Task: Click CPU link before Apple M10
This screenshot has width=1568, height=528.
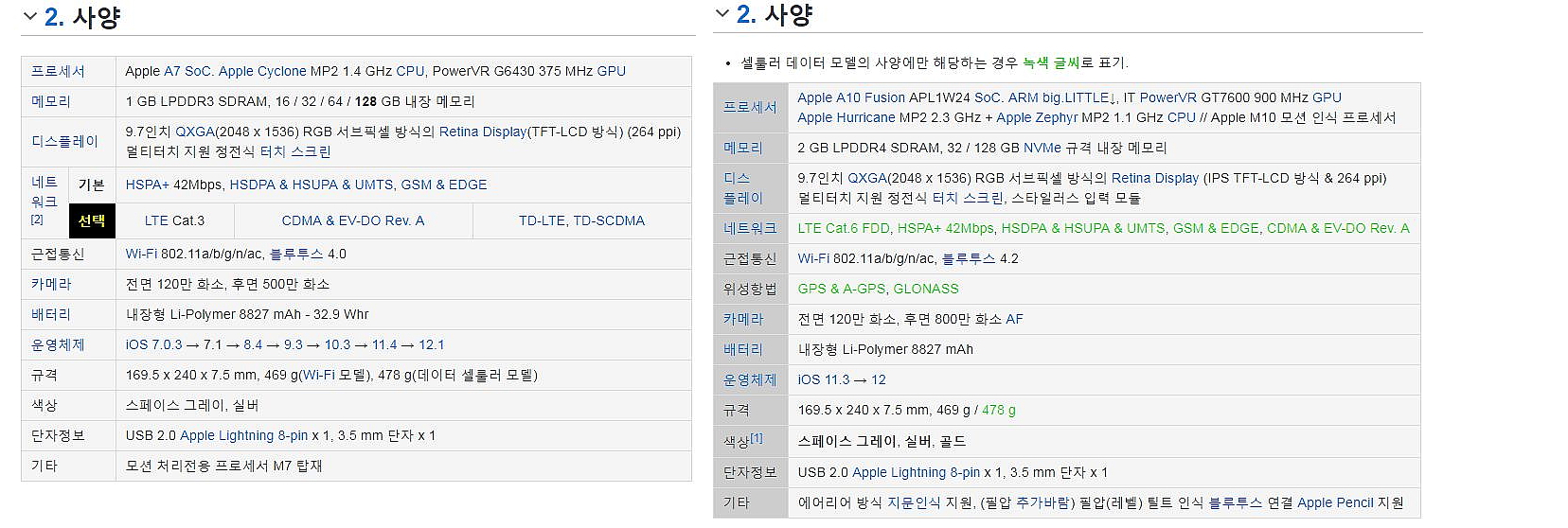Action: tap(1182, 117)
